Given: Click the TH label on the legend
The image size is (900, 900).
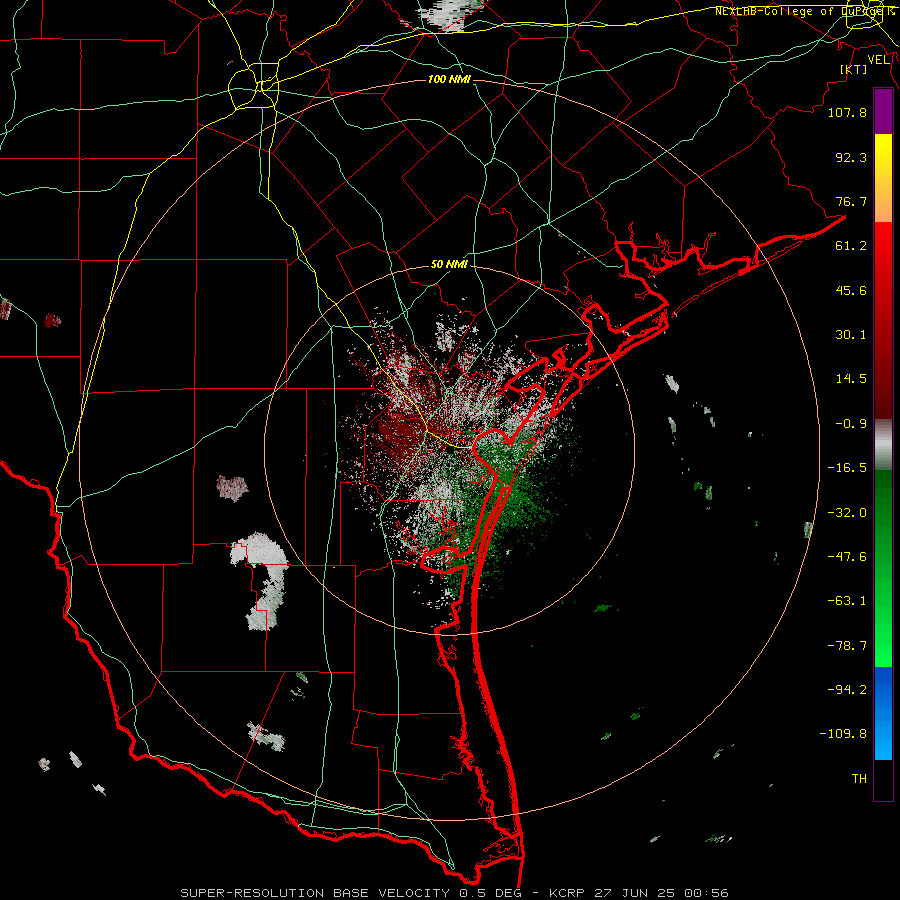Looking at the screenshot, I should coord(859,778).
